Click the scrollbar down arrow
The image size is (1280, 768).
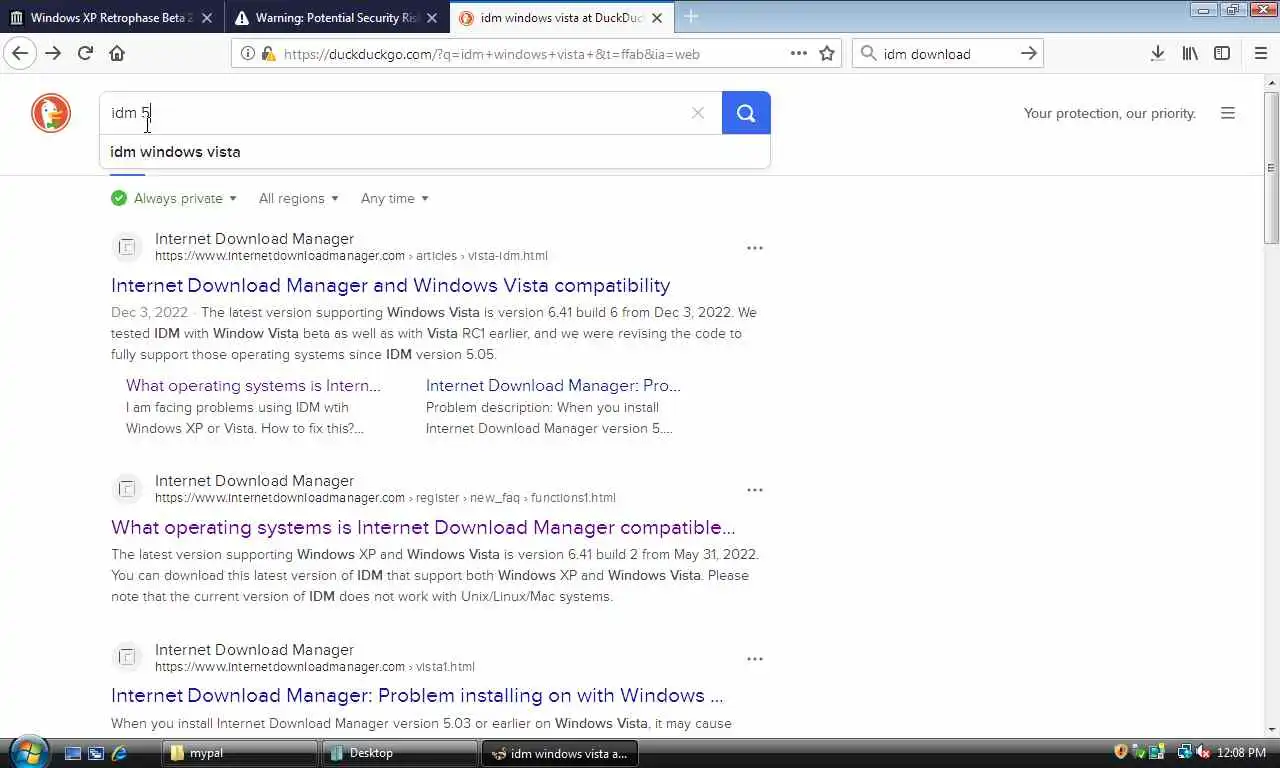coord(1271,729)
